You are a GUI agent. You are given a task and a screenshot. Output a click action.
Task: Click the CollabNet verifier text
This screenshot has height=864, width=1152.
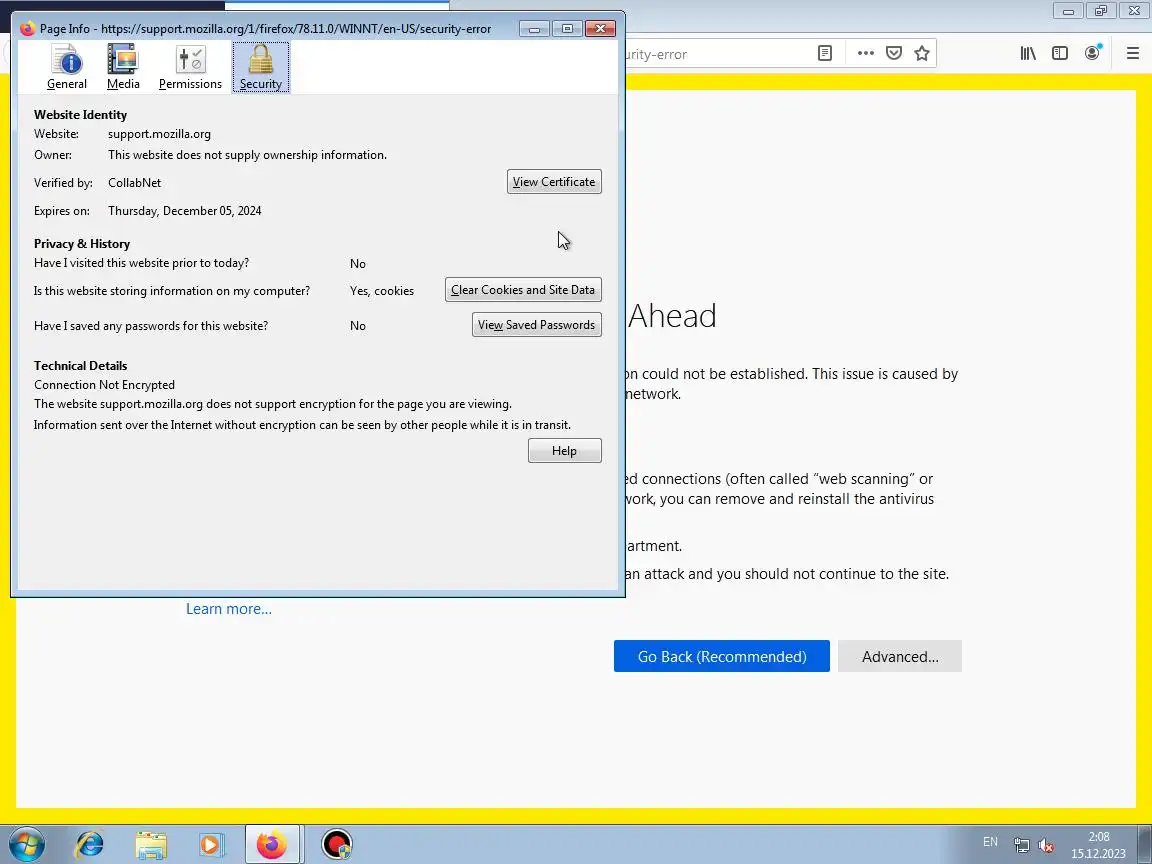pyautogui.click(x=134, y=183)
